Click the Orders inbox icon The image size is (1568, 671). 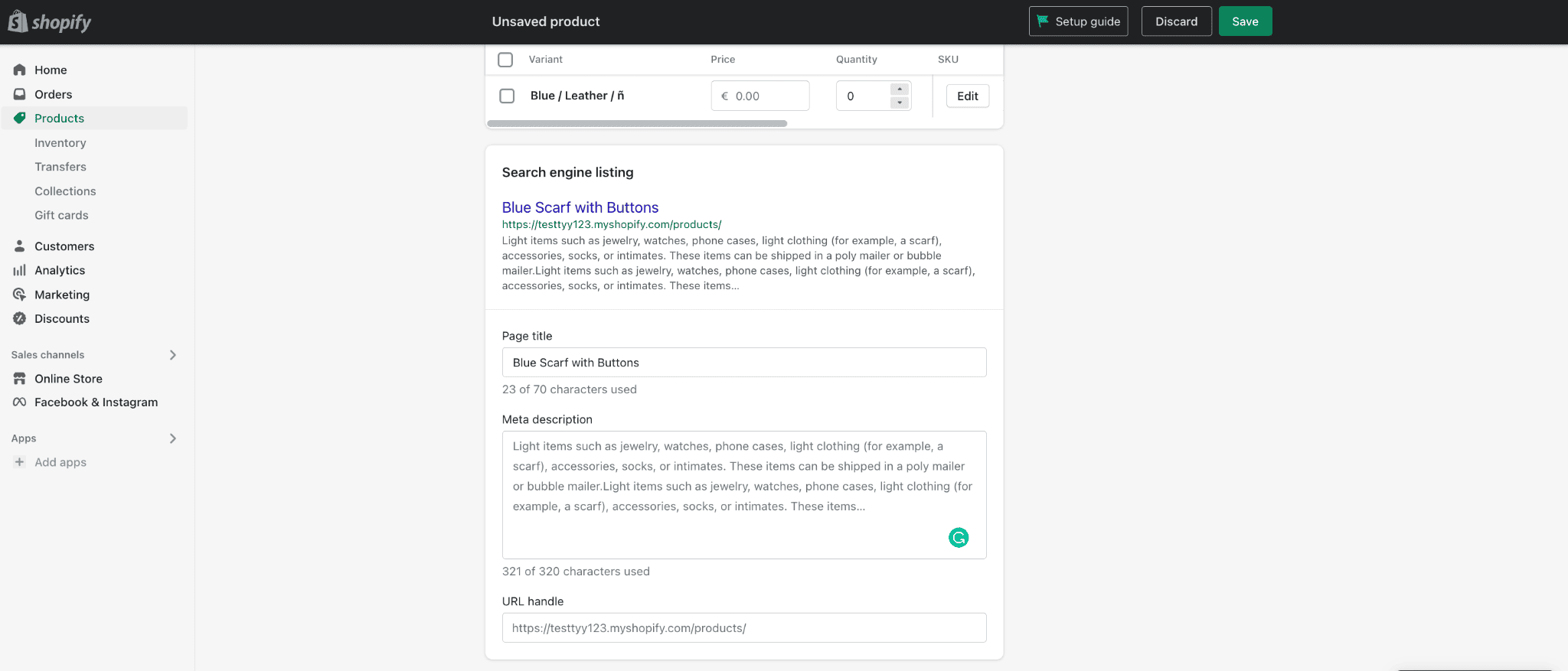coord(20,94)
